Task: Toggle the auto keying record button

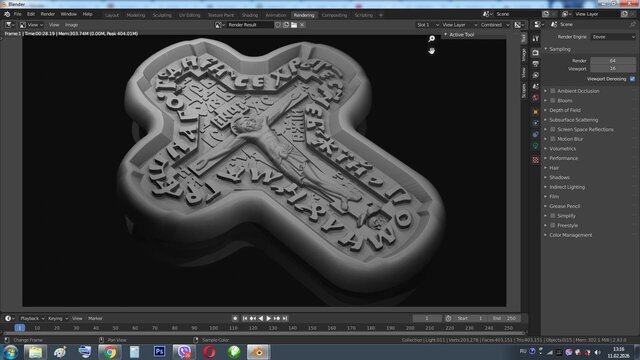Action: (235, 318)
